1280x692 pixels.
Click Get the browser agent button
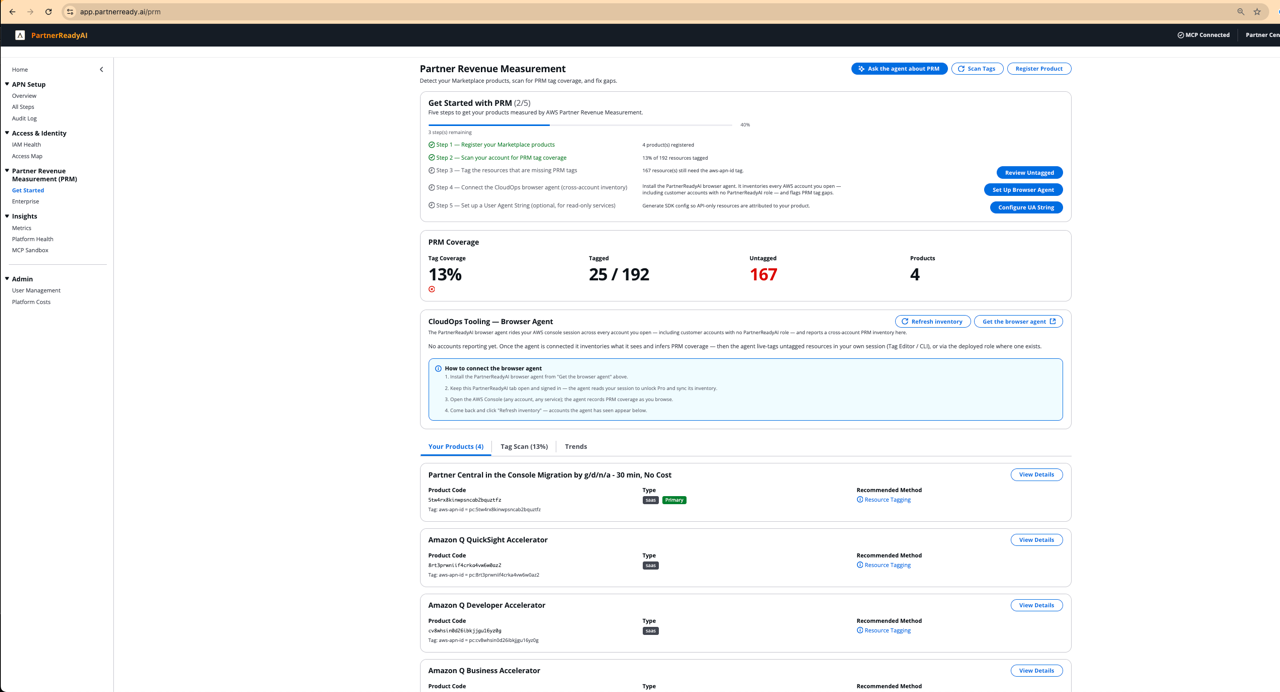coord(1018,322)
